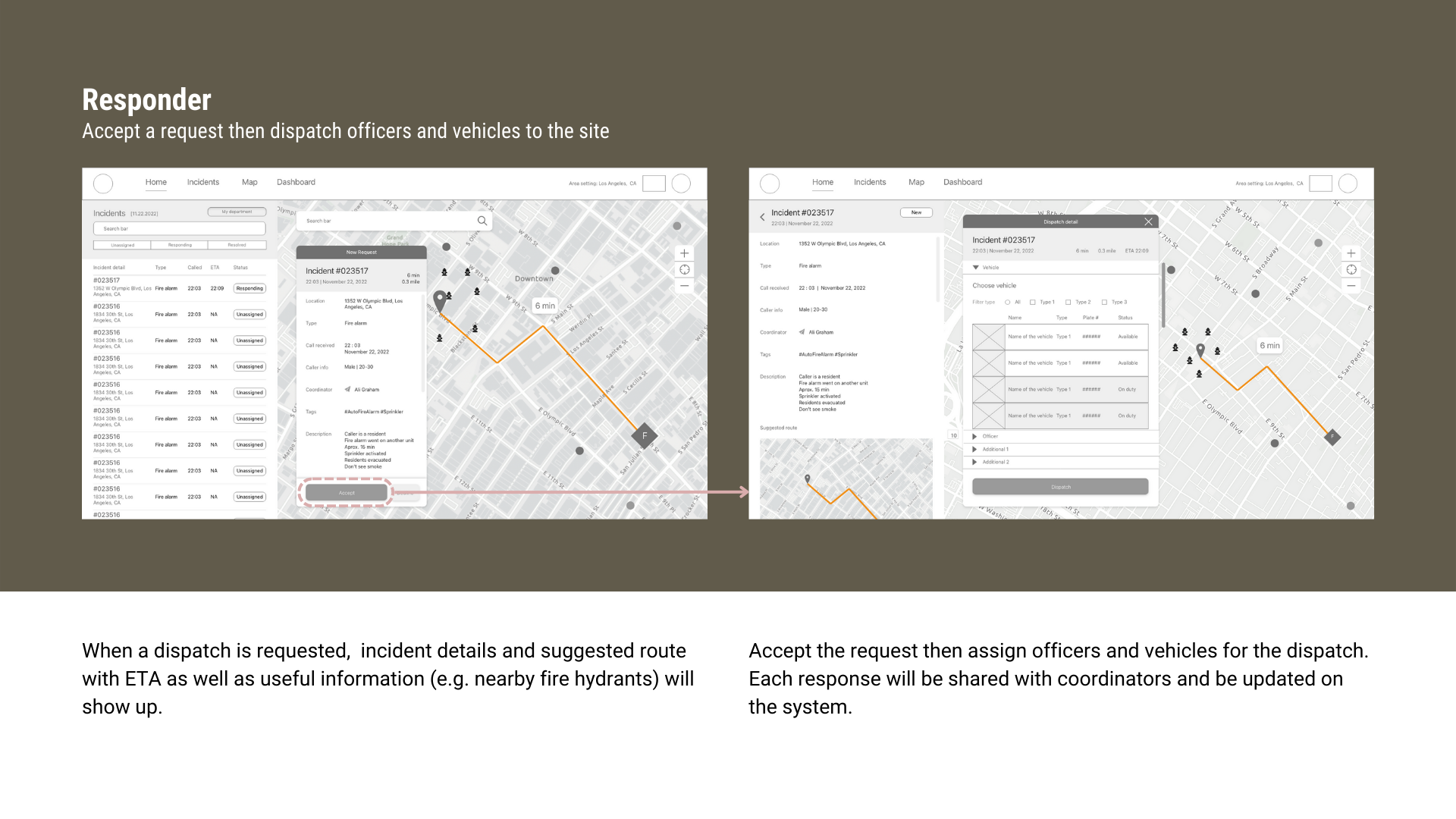
Task: Open Map tab in left screen
Action: click(249, 182)
